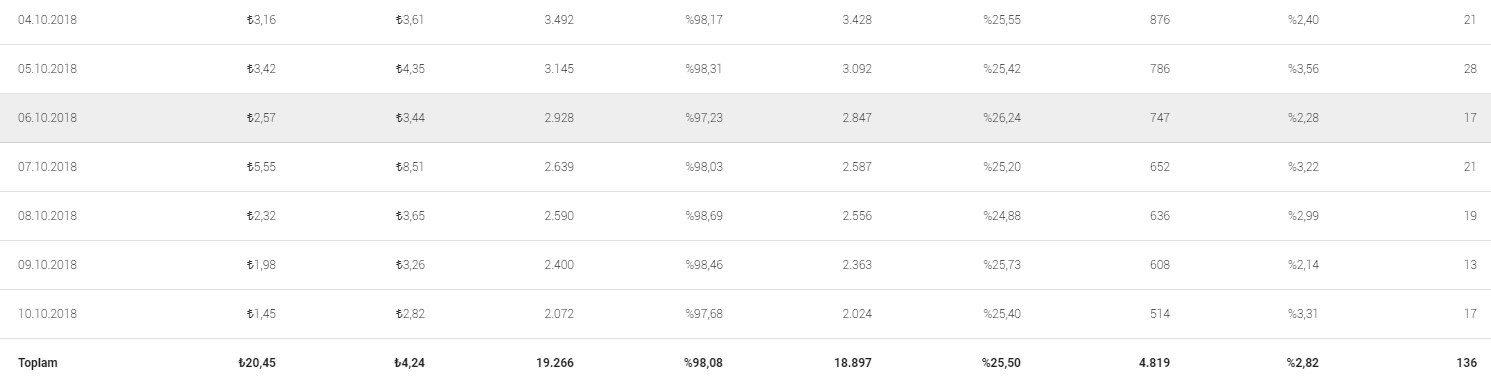The width and height of the screenshot is (1491, 387).
Task: Click the 4.819 total value
Action: (1154, 363)
